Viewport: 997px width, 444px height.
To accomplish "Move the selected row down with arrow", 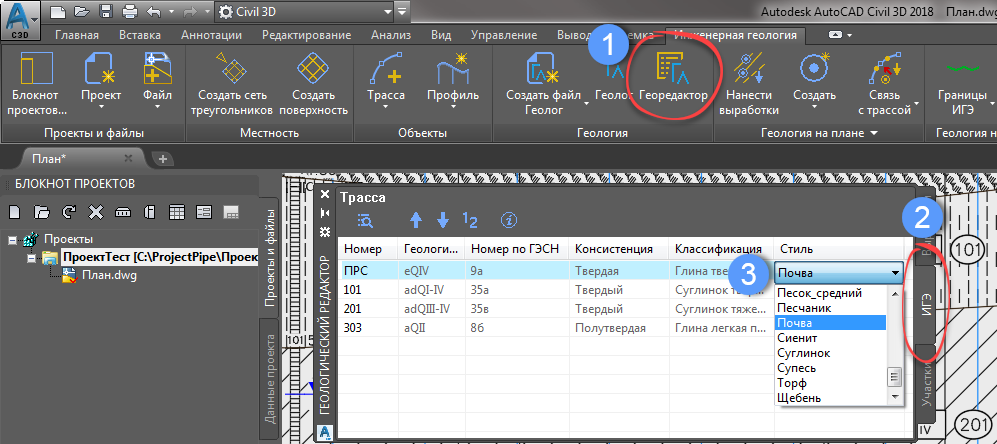I will click(x=443, y=220).
